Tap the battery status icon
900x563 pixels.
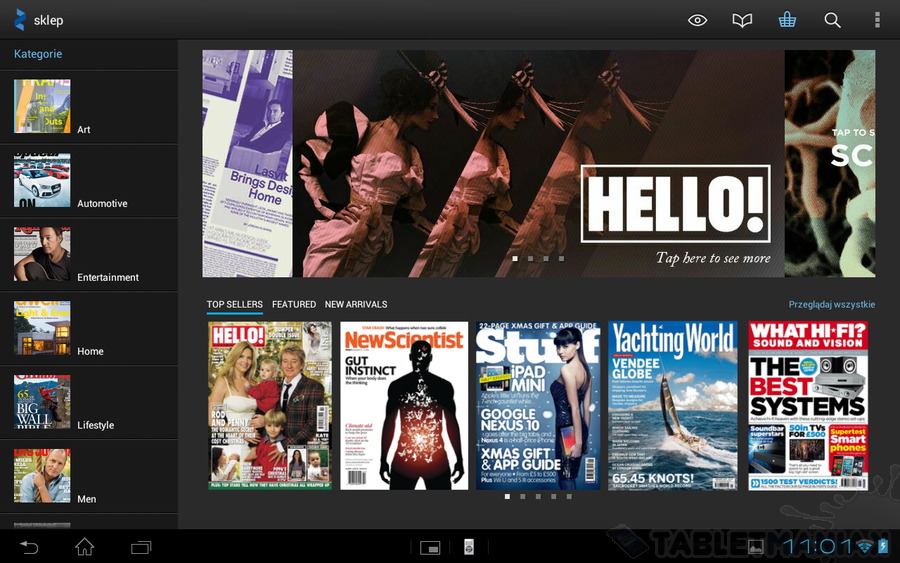(x=883, y=546)
